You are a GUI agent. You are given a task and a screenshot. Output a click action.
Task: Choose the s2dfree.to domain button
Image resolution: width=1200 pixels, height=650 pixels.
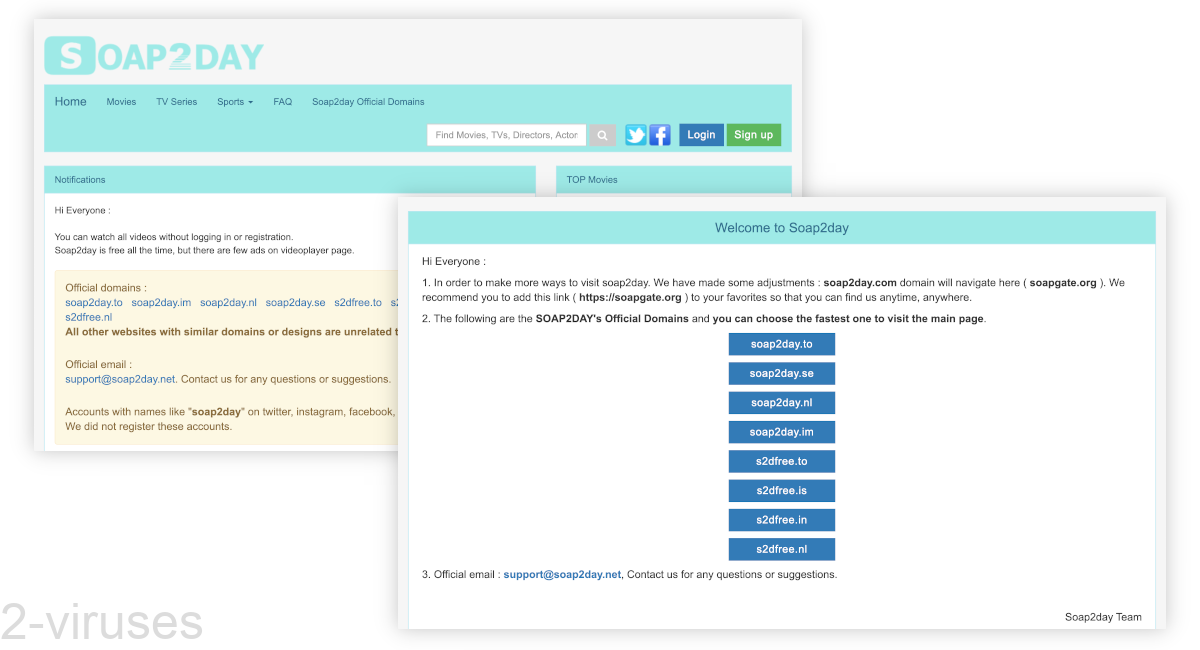(782, 461)
